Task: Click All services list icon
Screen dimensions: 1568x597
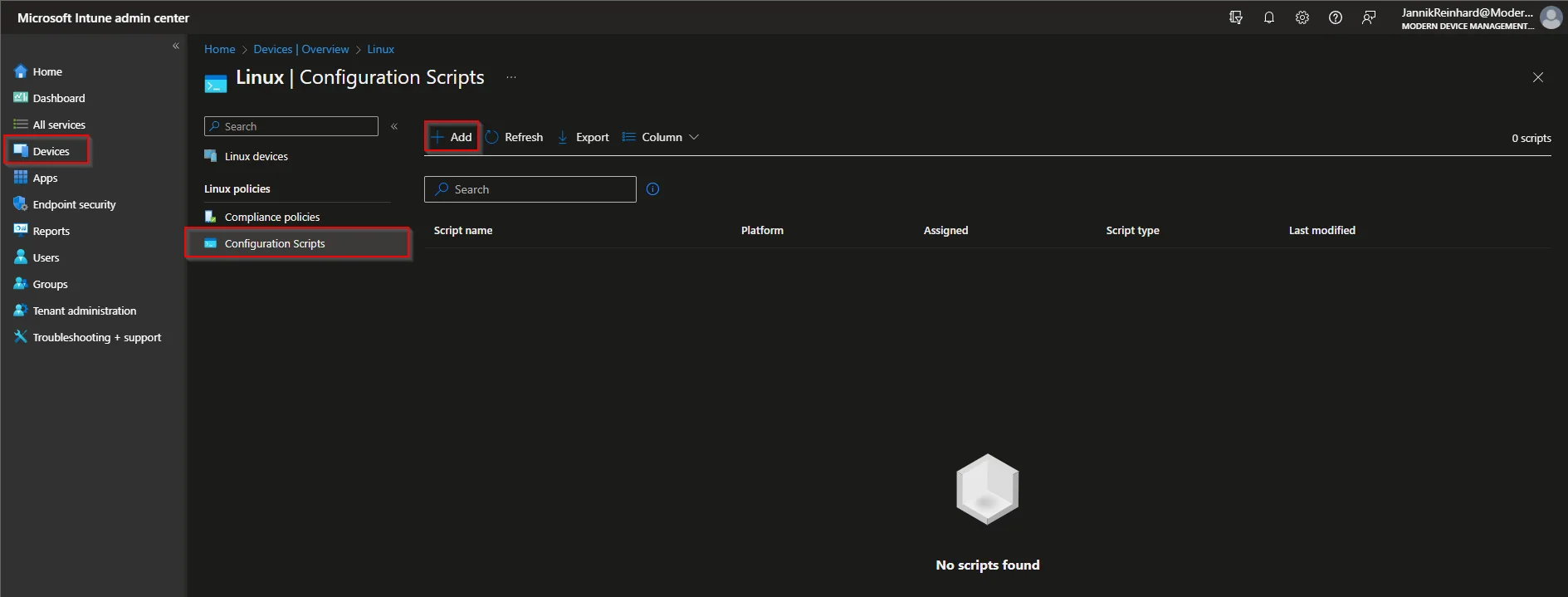Action: coord(21,125)
